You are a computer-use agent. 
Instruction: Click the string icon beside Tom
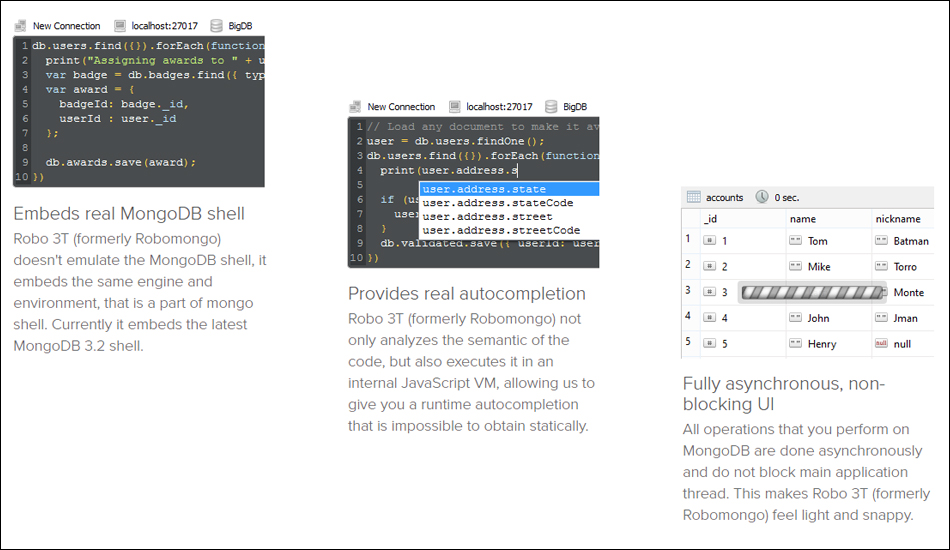point(796,240)
